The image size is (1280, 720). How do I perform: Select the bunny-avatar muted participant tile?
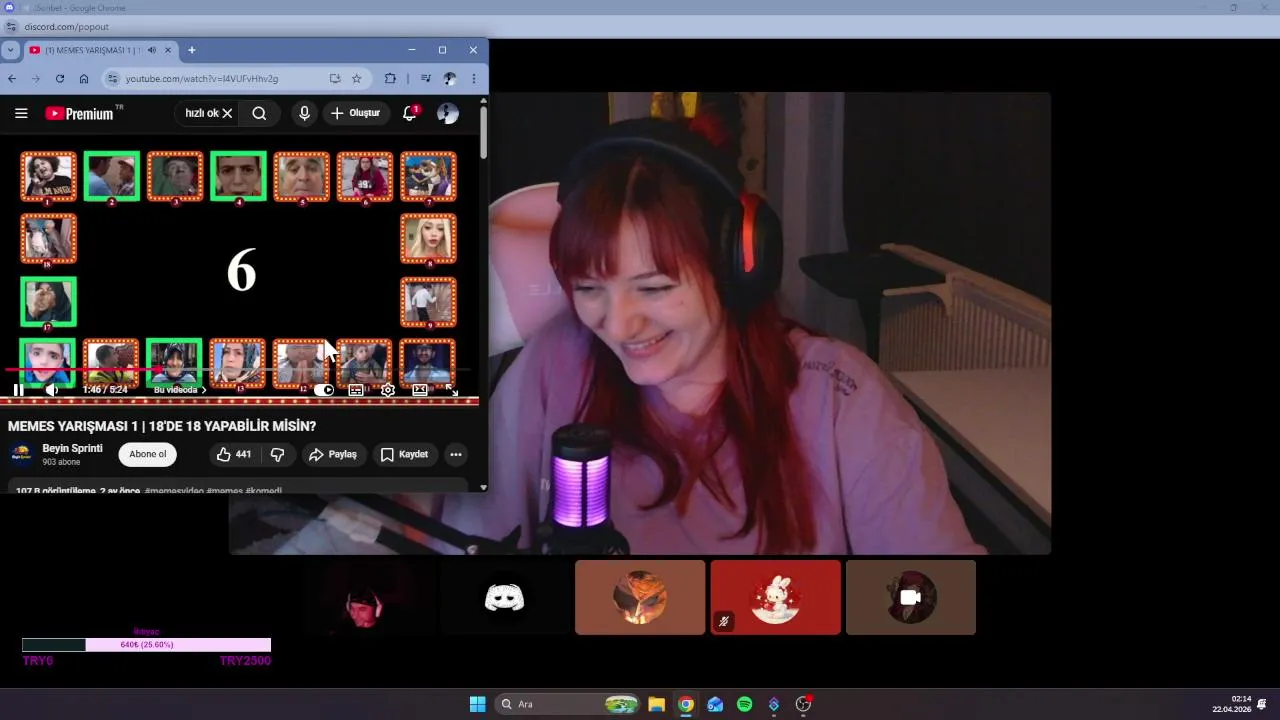(776, 597)
